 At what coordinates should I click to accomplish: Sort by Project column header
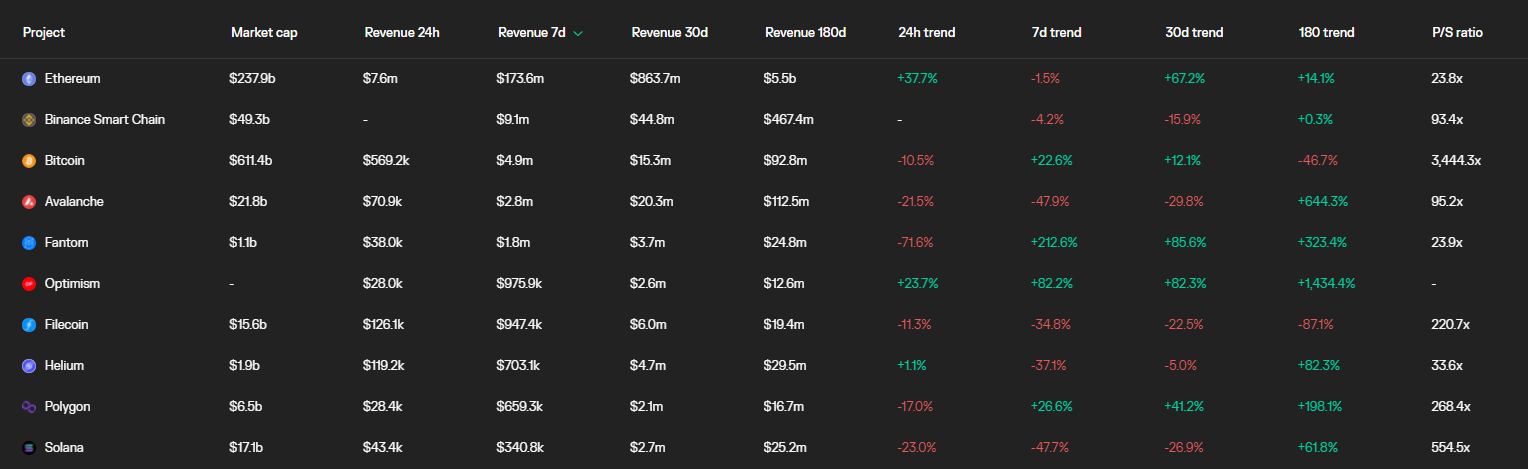click(44, 32)
